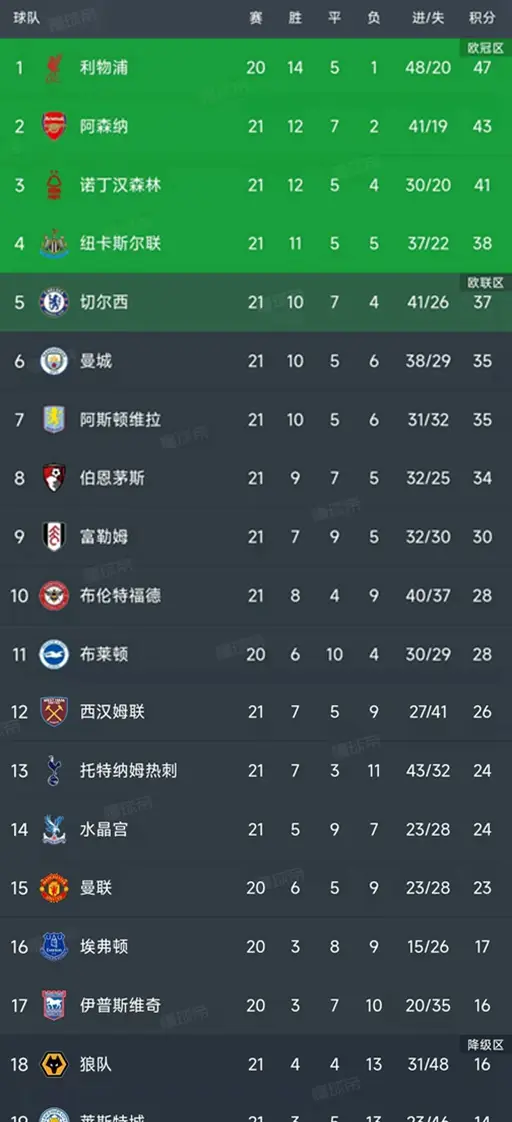Sort by 胜 wins column header

pos(295,19)
